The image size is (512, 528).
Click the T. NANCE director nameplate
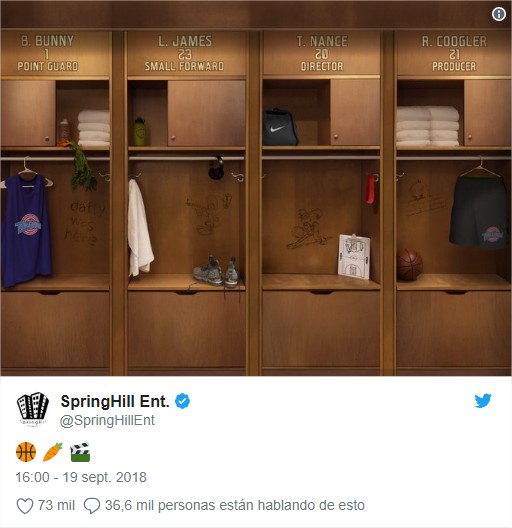322,53
